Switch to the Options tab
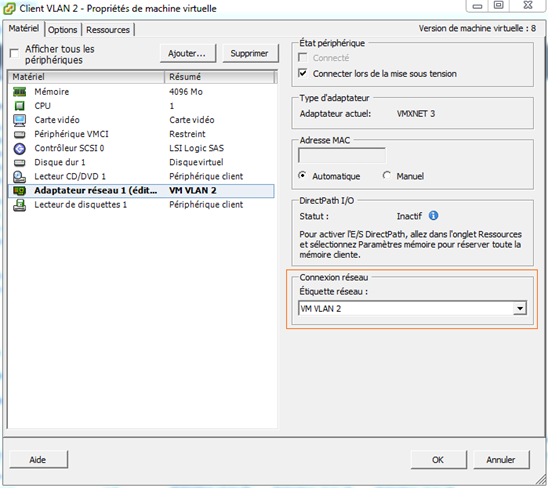This screenshot has height=488, width=548. coord(63,30)
